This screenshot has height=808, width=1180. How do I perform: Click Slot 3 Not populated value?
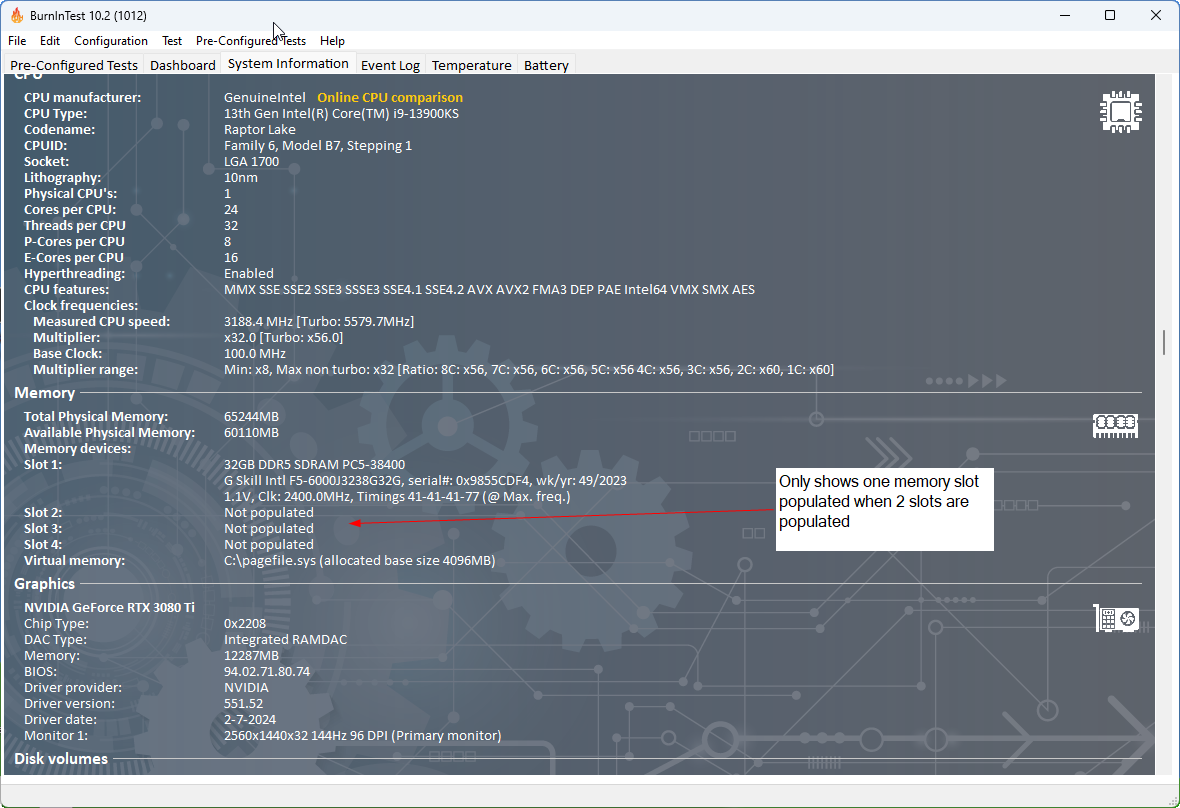269,528
